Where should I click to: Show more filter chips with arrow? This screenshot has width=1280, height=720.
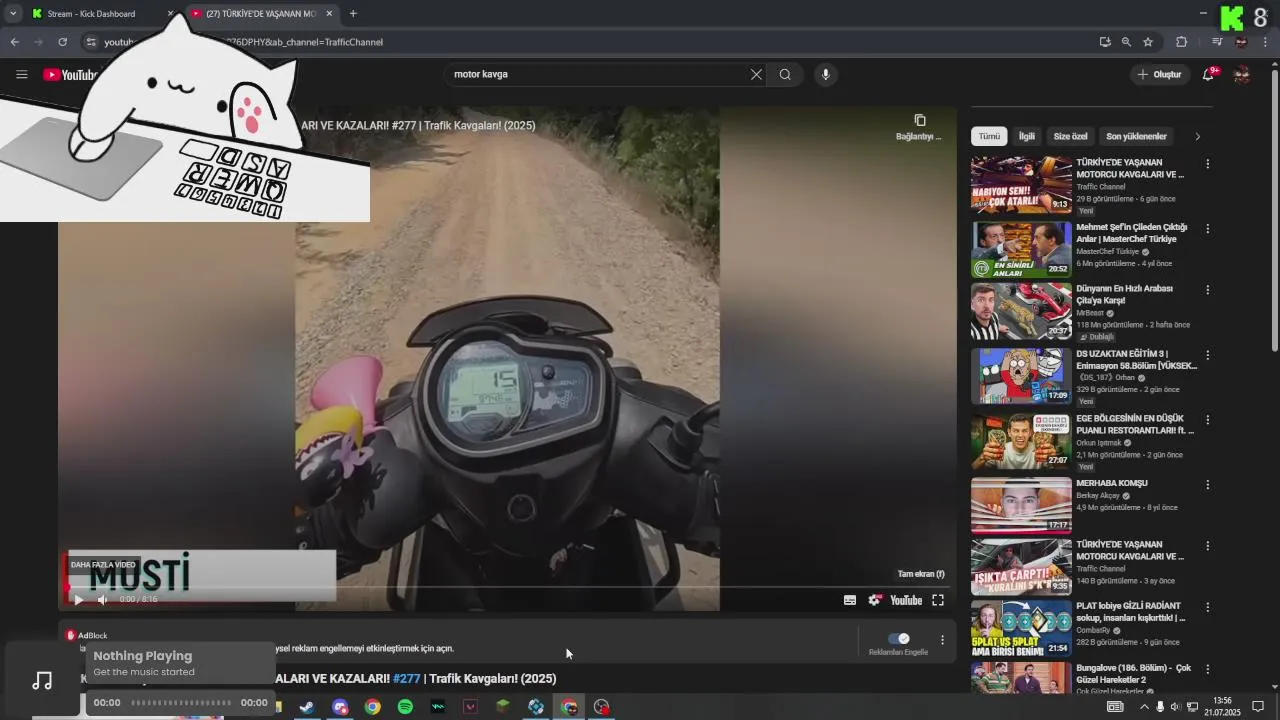[1197, 136]
